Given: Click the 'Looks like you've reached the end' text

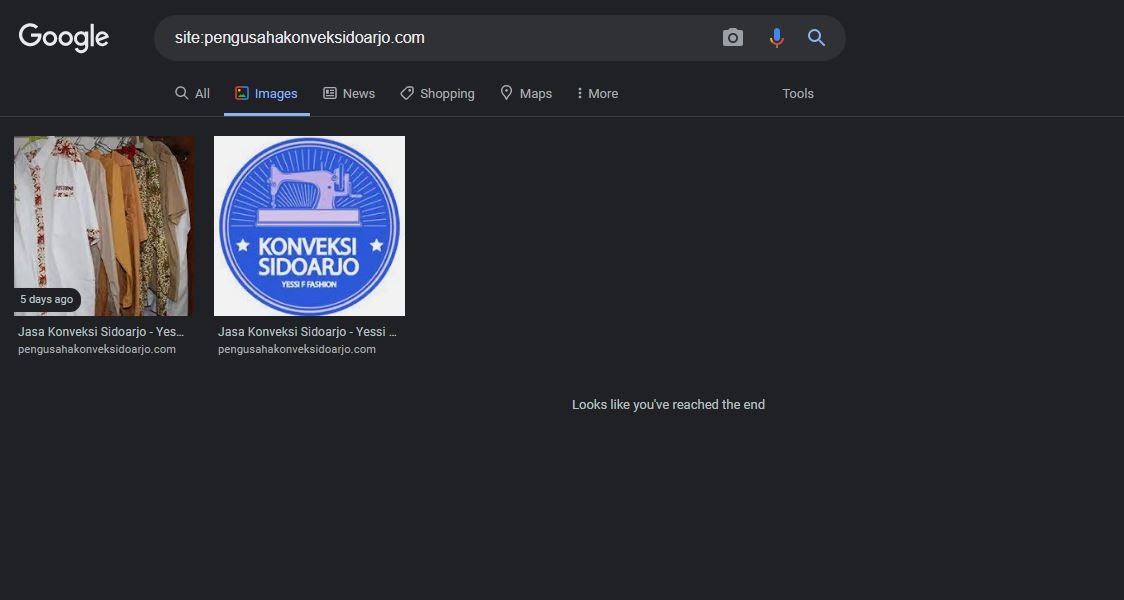Looking at the screenshot, I should point(668,404).
